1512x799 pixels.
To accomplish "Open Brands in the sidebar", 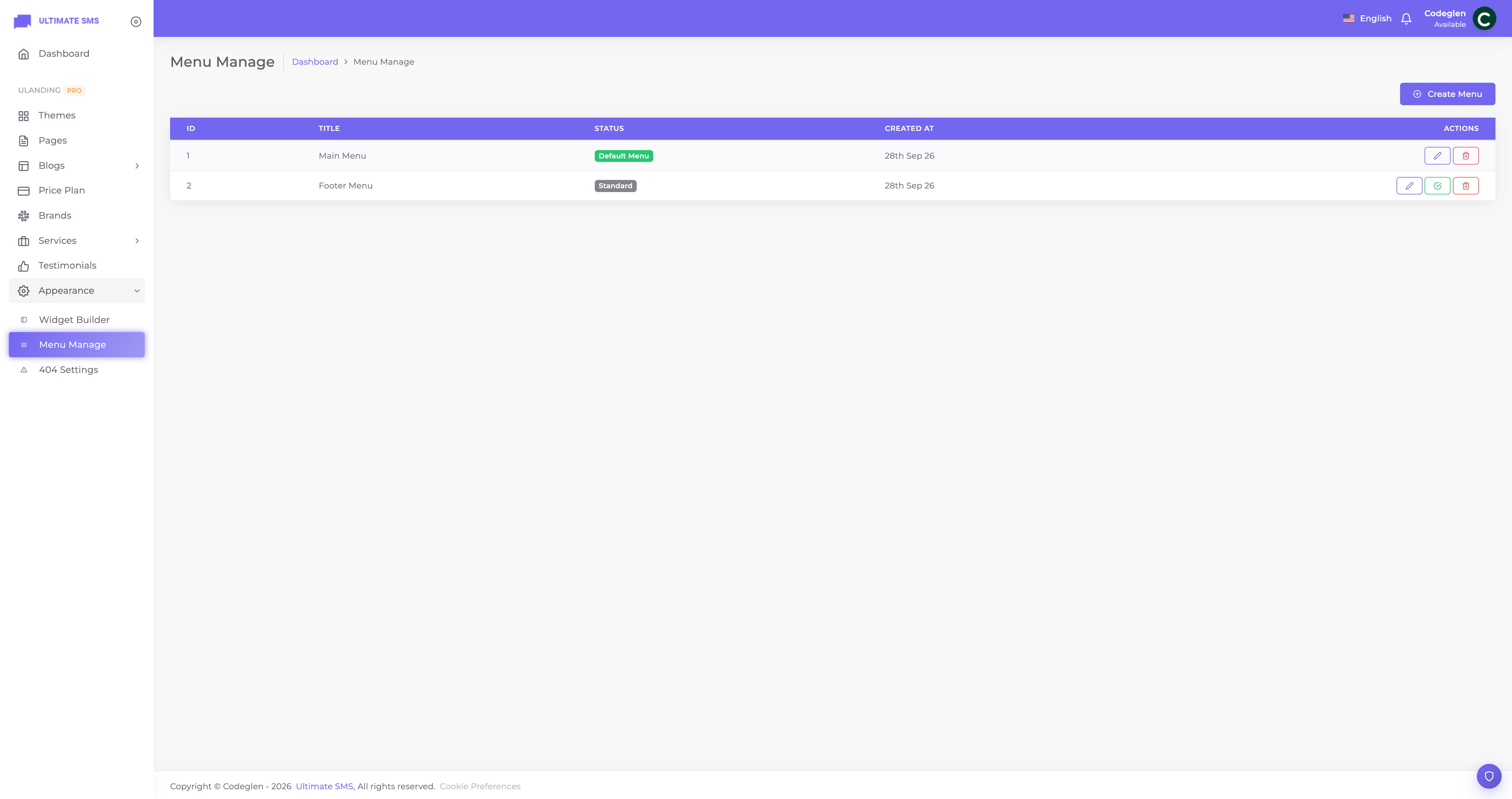I will tap(76, 216).
